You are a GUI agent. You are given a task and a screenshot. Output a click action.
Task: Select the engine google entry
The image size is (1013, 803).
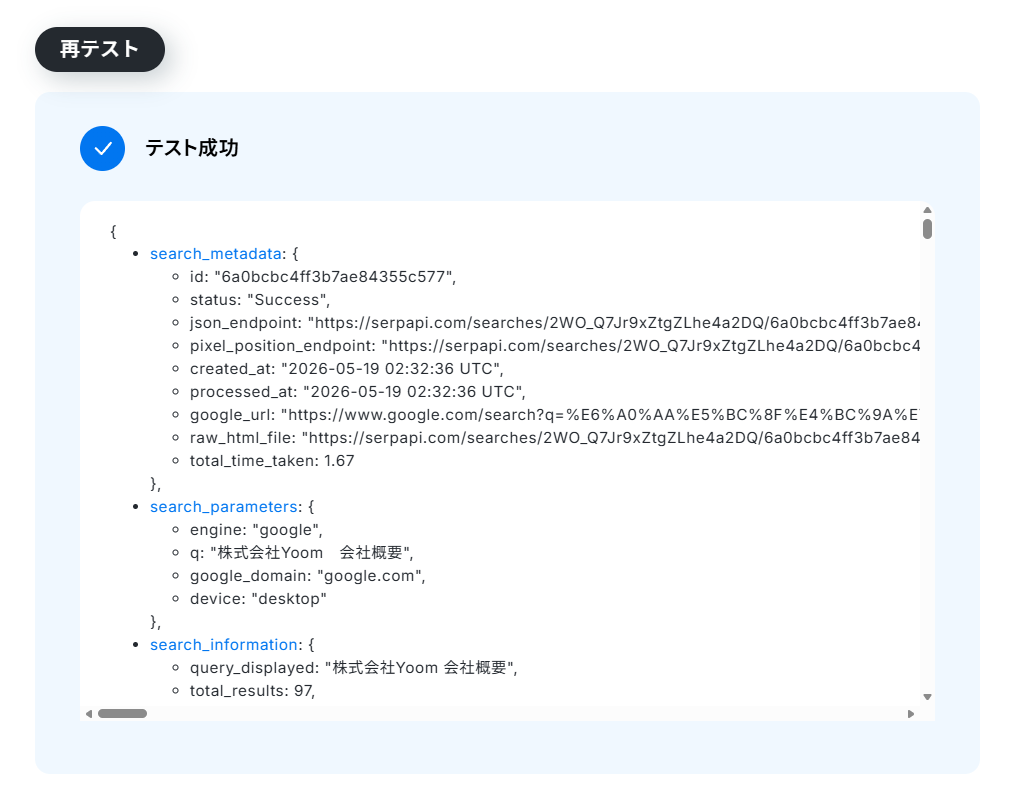[x=256, y=530]
